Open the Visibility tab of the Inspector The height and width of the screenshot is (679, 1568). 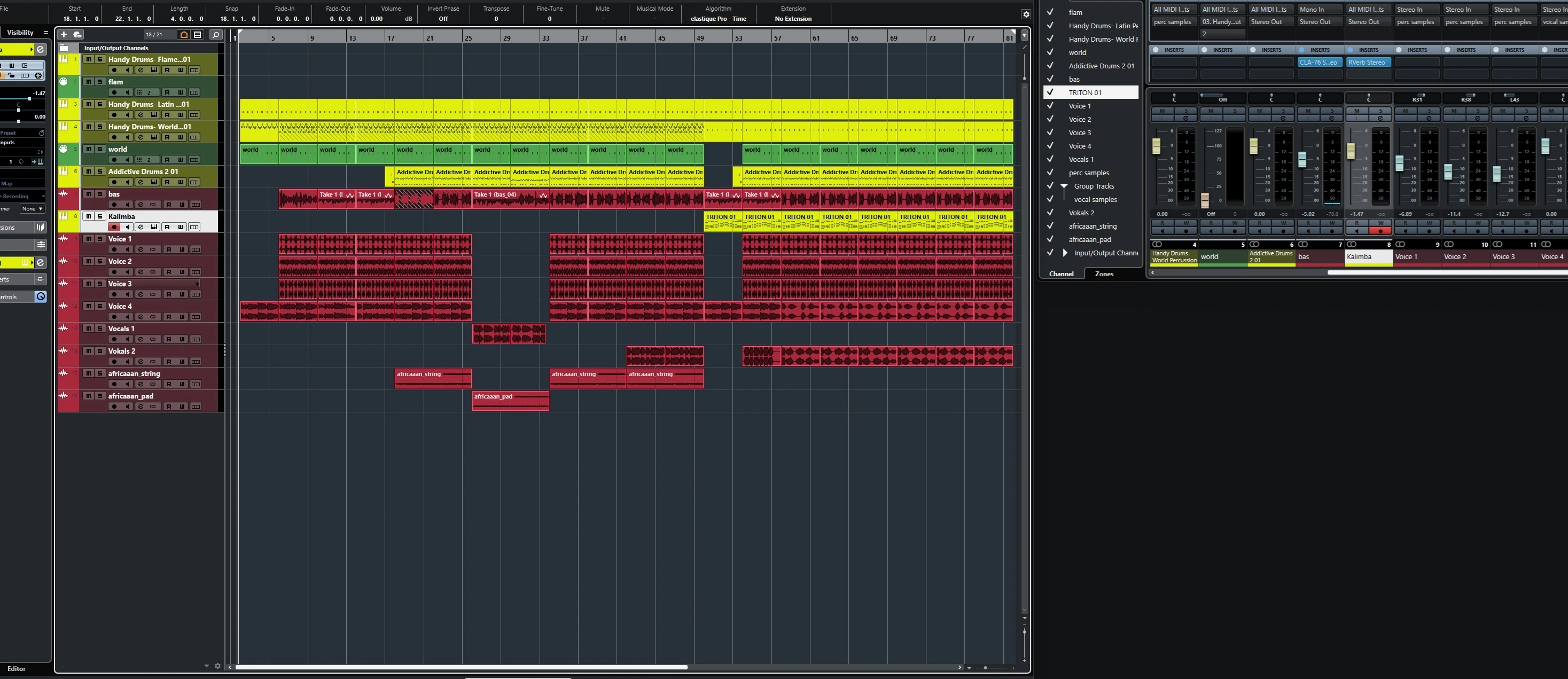pos(20,33)
